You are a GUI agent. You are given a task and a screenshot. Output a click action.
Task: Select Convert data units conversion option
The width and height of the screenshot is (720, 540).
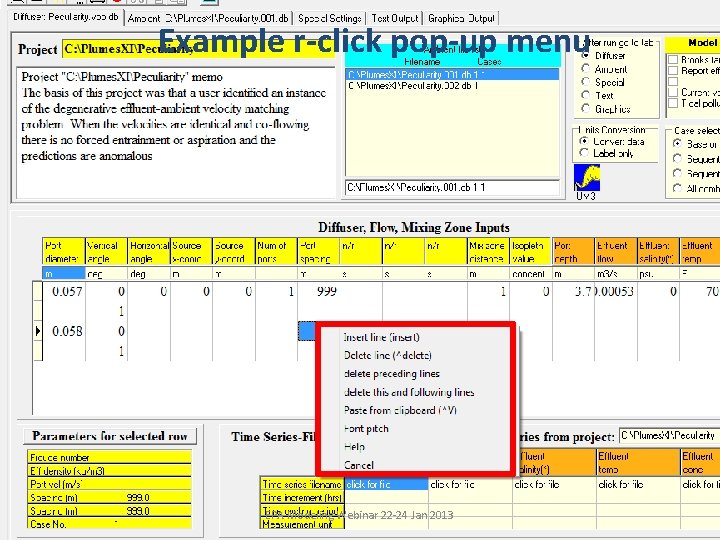coord(584,141)
